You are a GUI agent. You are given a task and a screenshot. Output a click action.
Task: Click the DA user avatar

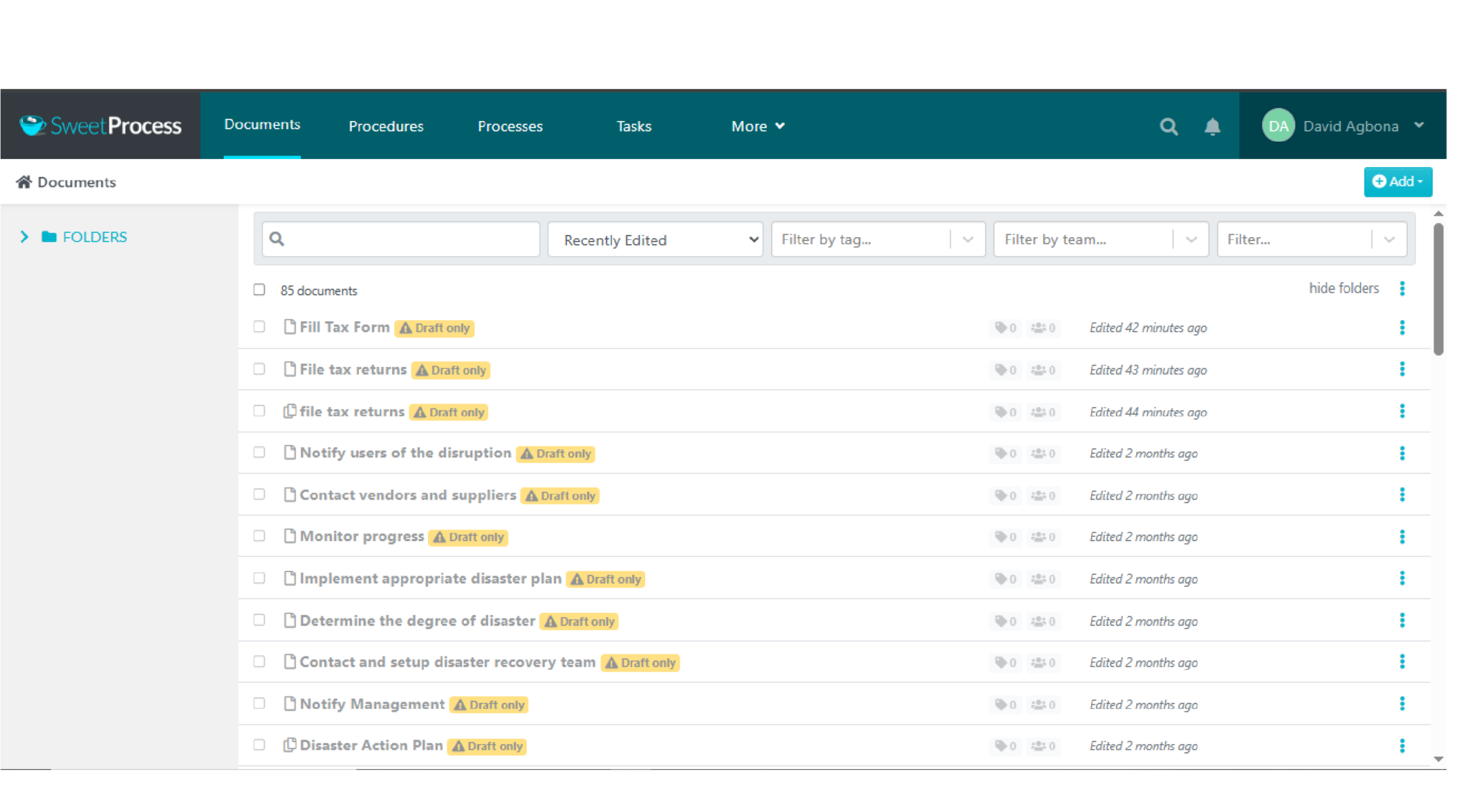pyautogui.click(x=1278, y=126)
